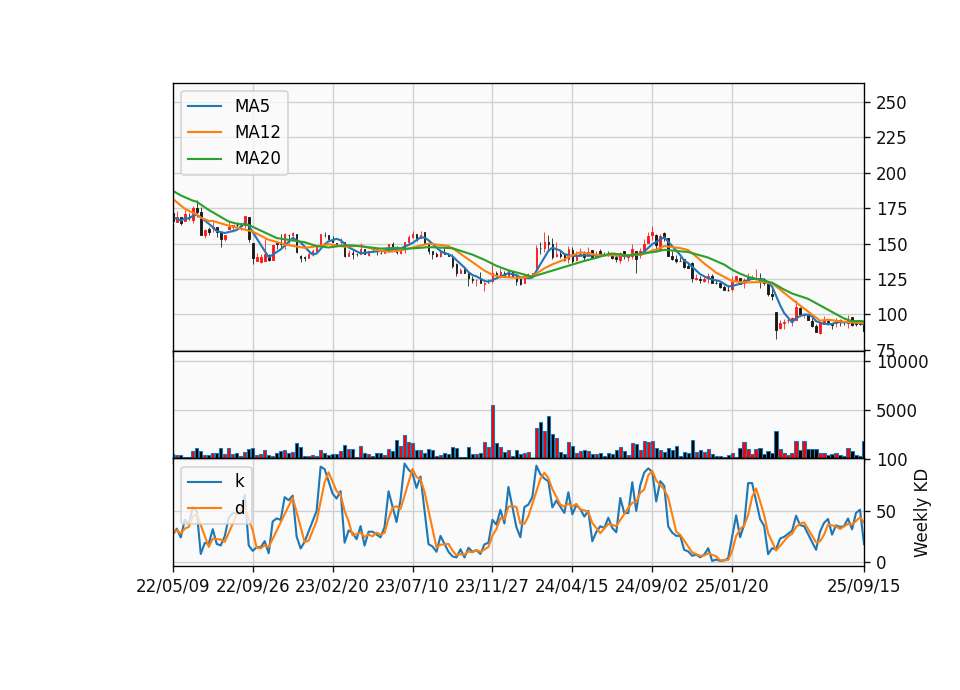
Task: Click the 25/01/20 date tick label
Action: pyautogui.click(x=732, y=586)
